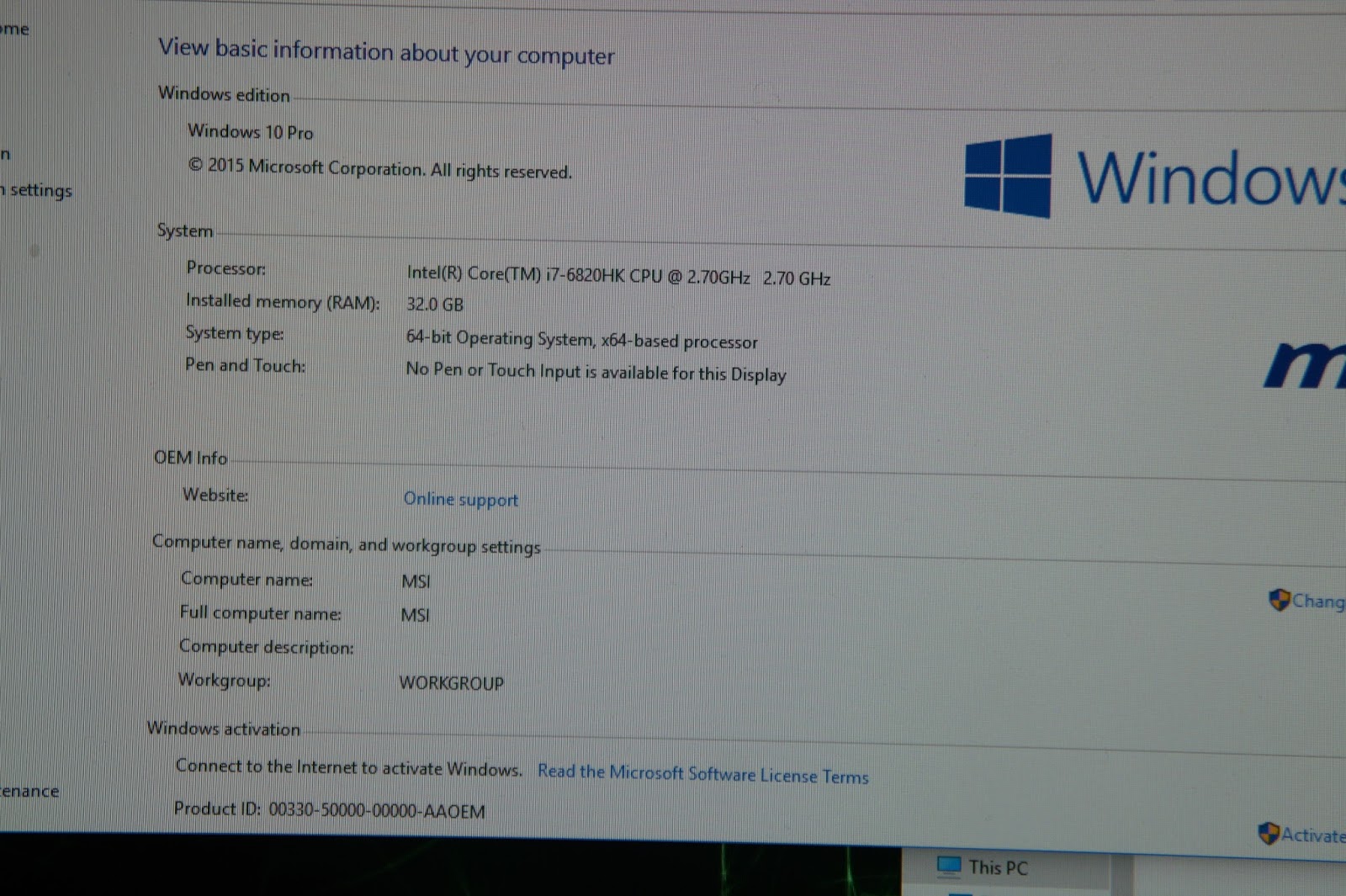
Task: Click the Change settings shield link
Action: click(1306, 601)
